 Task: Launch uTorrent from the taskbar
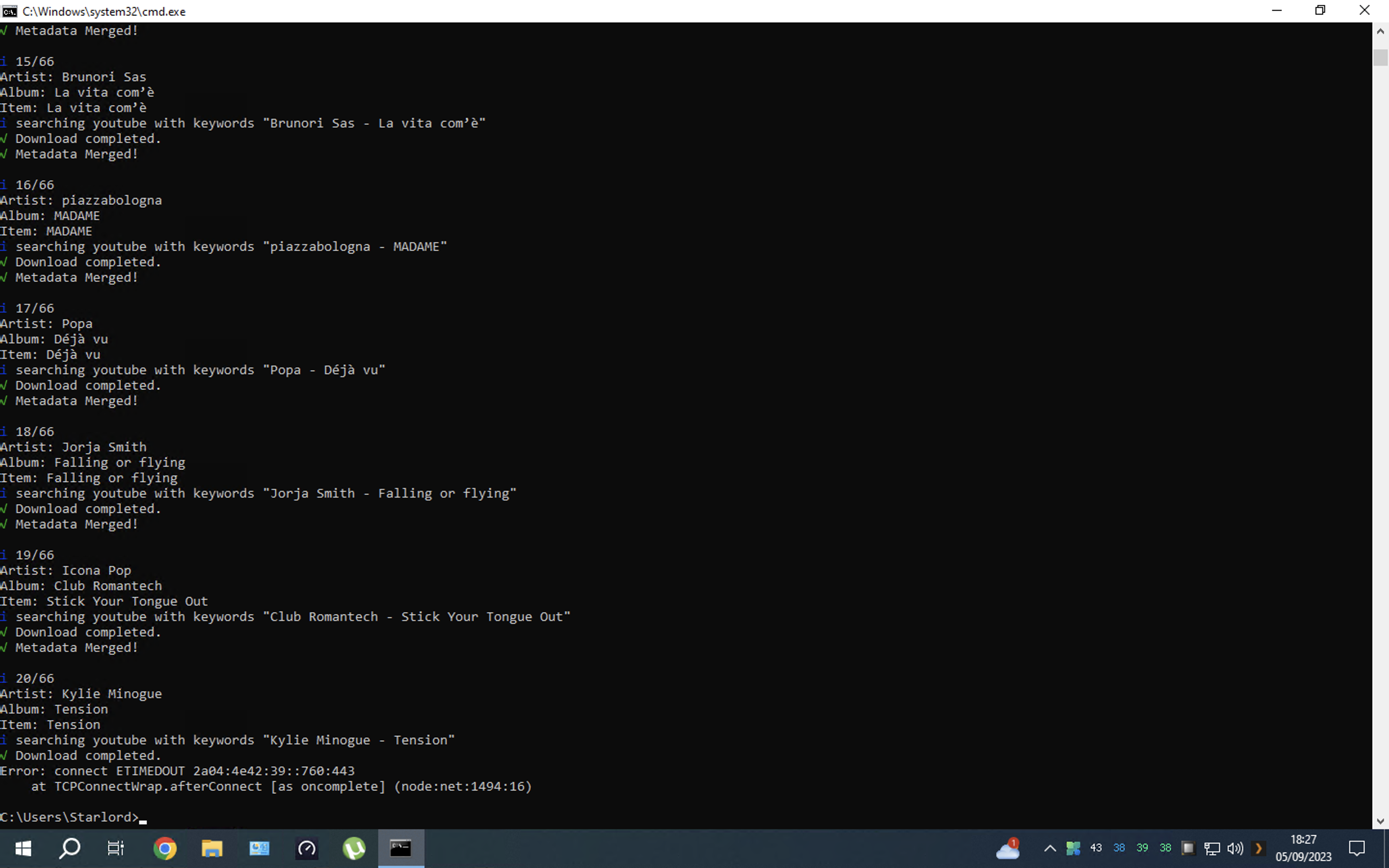[354, 849]
